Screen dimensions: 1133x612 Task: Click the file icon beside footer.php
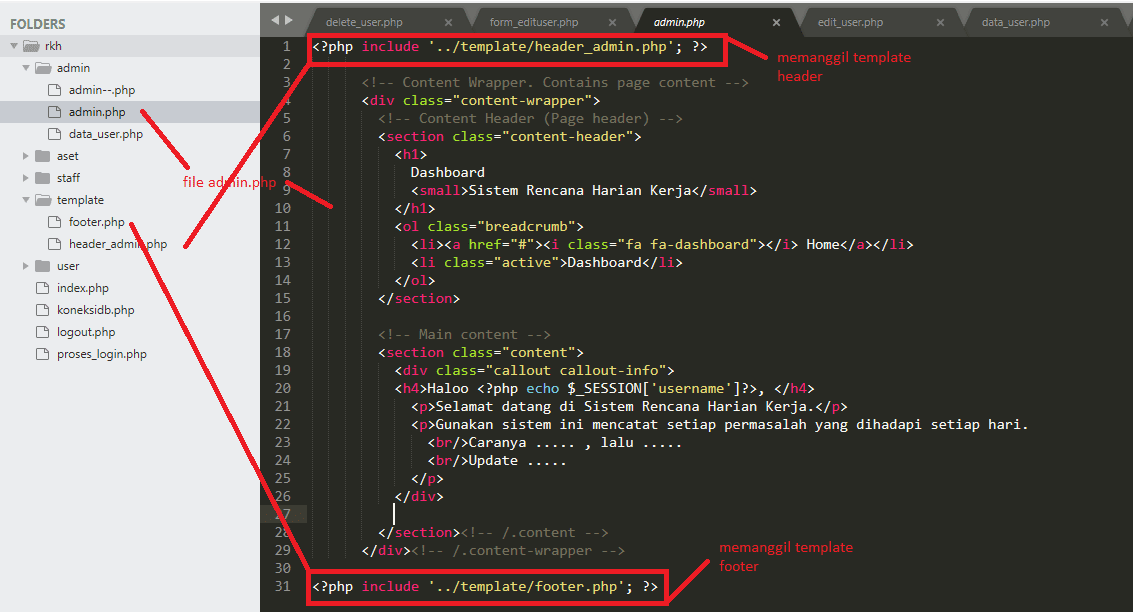click(54, 221)
